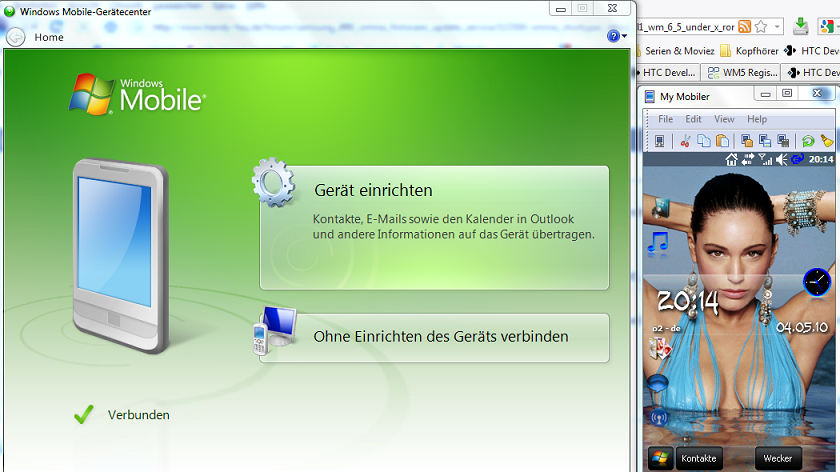
Task: Tap the blue speech bubble messages icon
Action: click(x=657, y=384)
